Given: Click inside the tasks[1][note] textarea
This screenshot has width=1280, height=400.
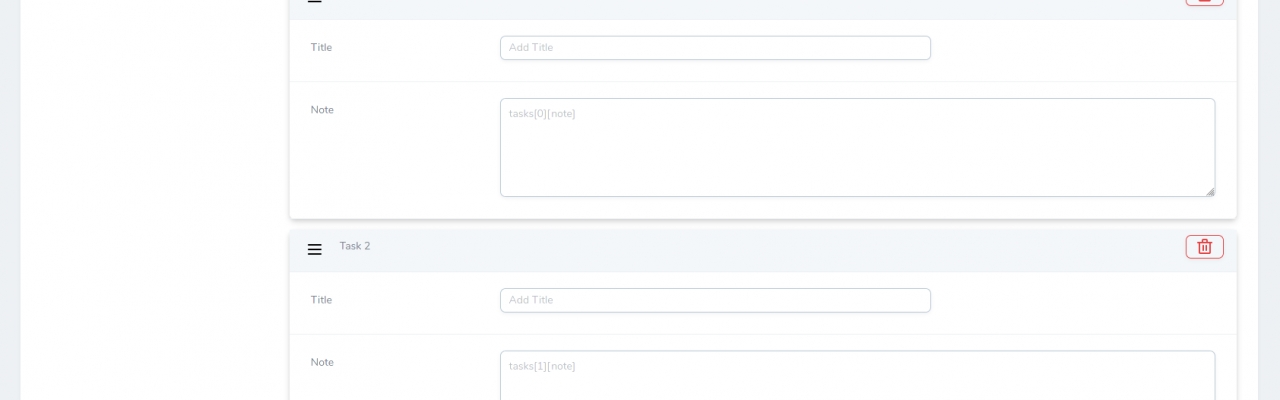Looking at the screenshot, I should click(x=857, y=382).
